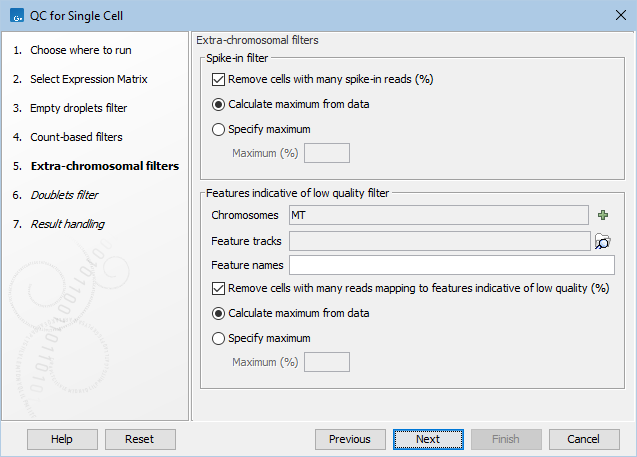Select Calculate maximum from data for spike-in

(x=219, y=104)
